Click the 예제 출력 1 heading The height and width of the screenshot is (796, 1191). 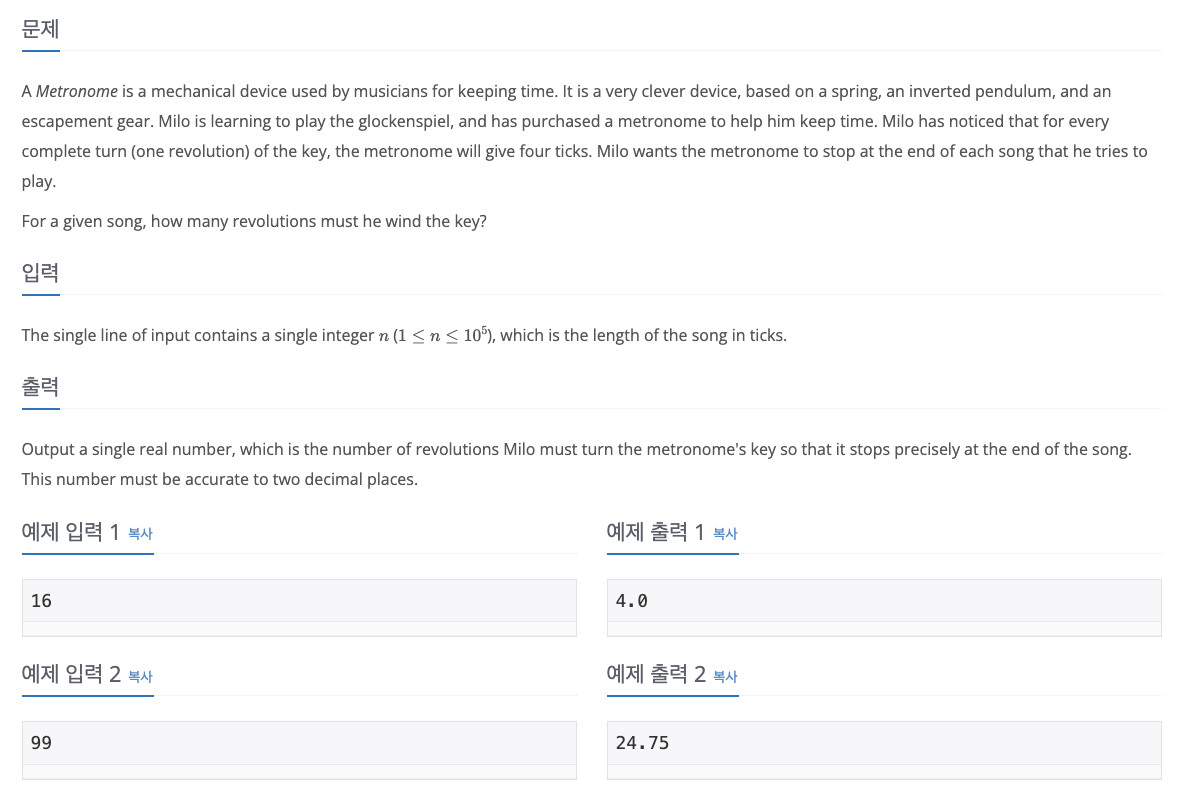(x=656, y=532)
